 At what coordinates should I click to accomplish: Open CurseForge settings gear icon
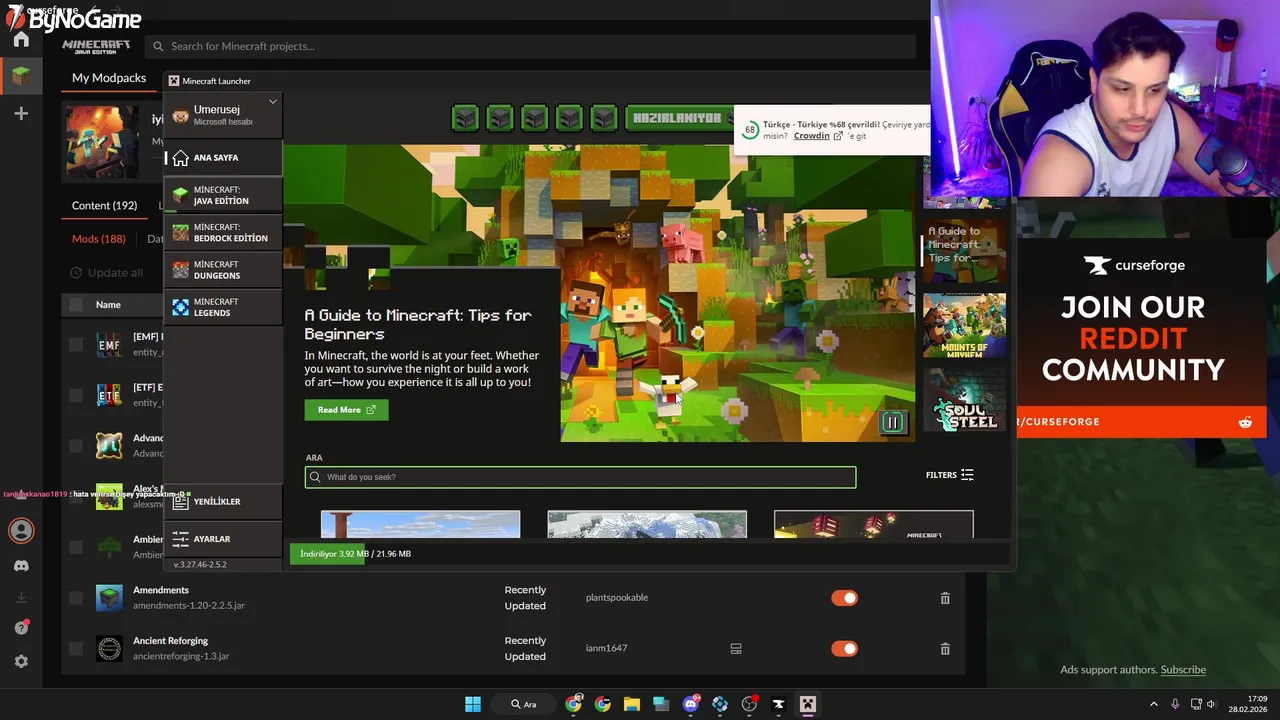pyautogui.click(x=21, y=662)
